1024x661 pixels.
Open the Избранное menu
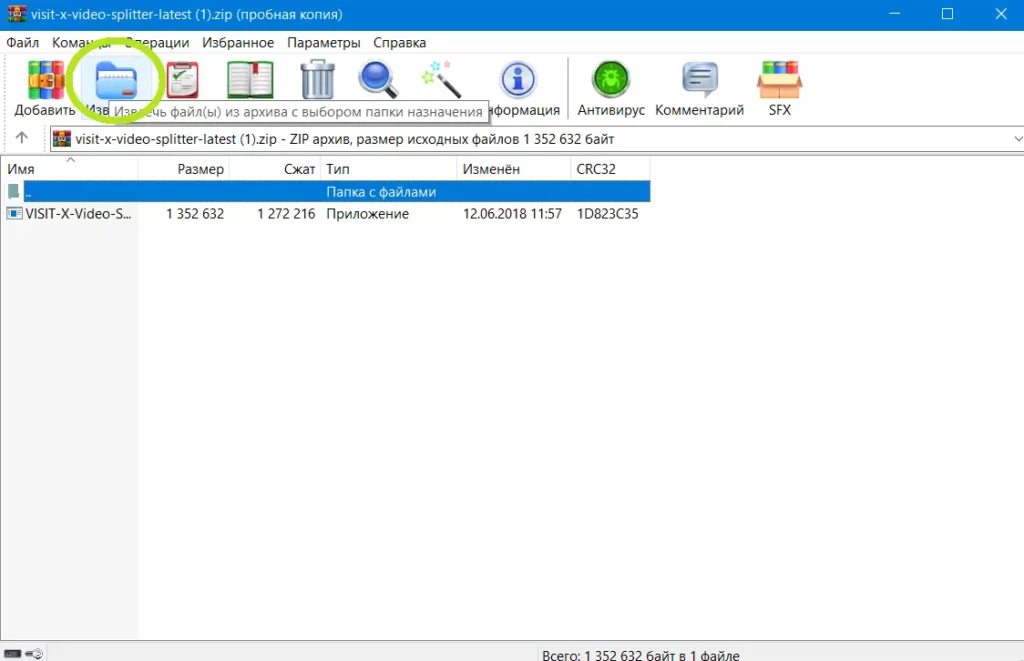point(238,42)
